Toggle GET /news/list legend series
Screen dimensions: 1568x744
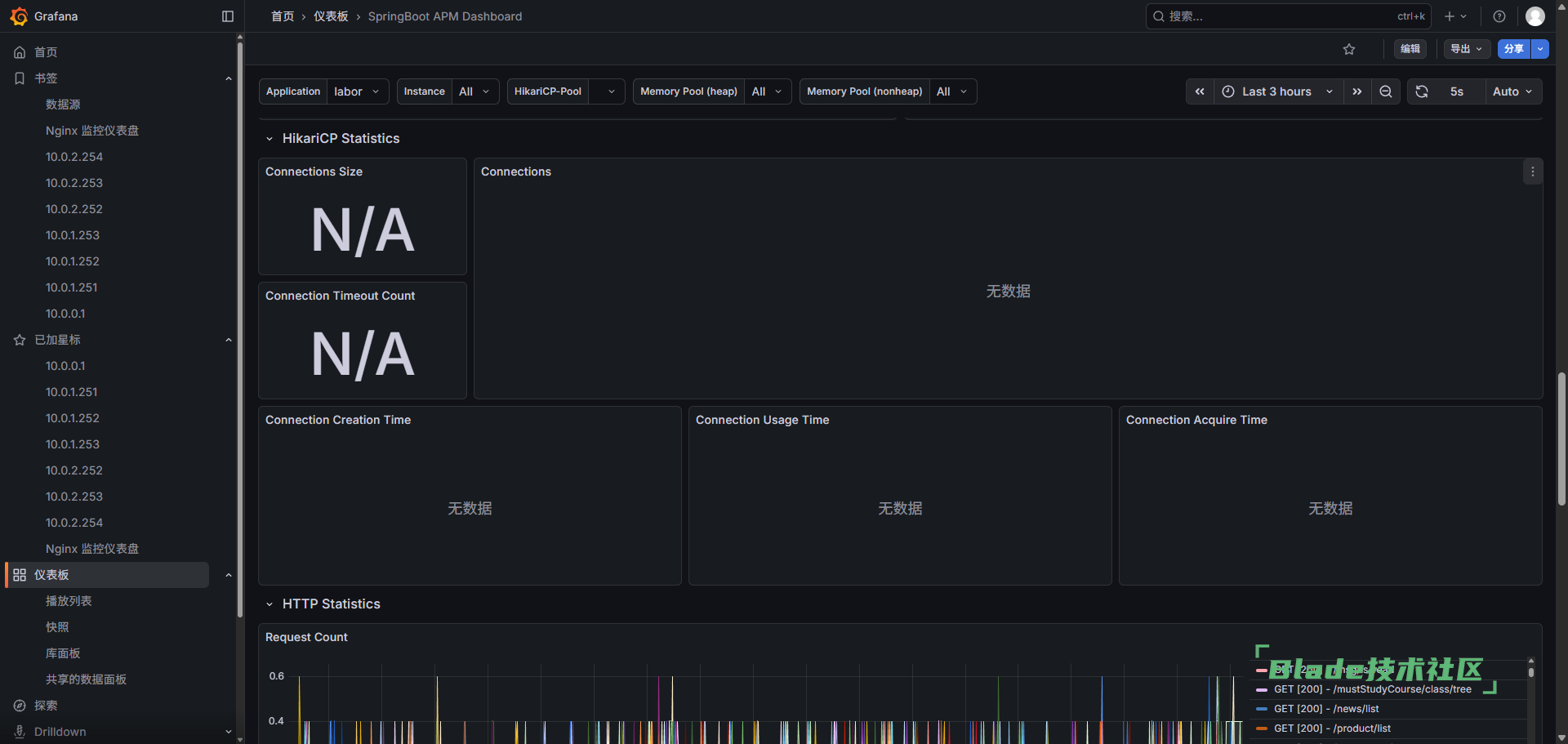(x=1325, y=709)
